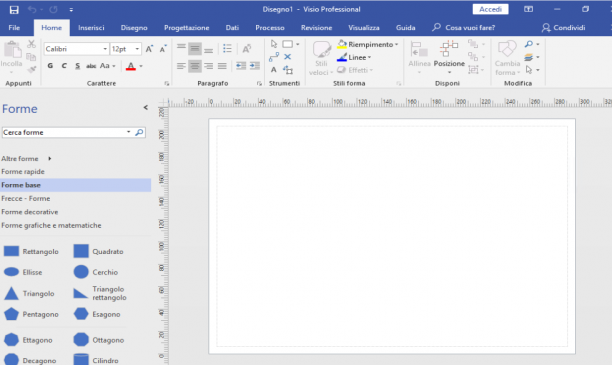Click the Save icon in the title bar
The height and width of the screenshot is (365, 612).
[14, 10]
